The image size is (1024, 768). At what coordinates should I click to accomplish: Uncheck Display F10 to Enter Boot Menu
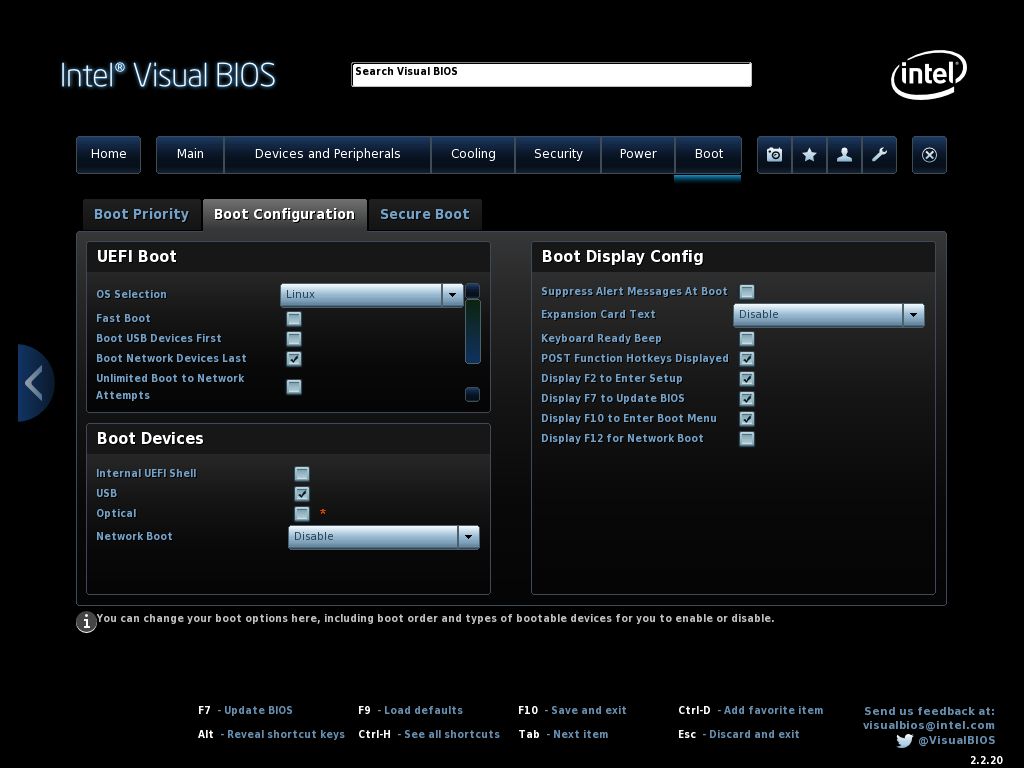click(747, 419)
